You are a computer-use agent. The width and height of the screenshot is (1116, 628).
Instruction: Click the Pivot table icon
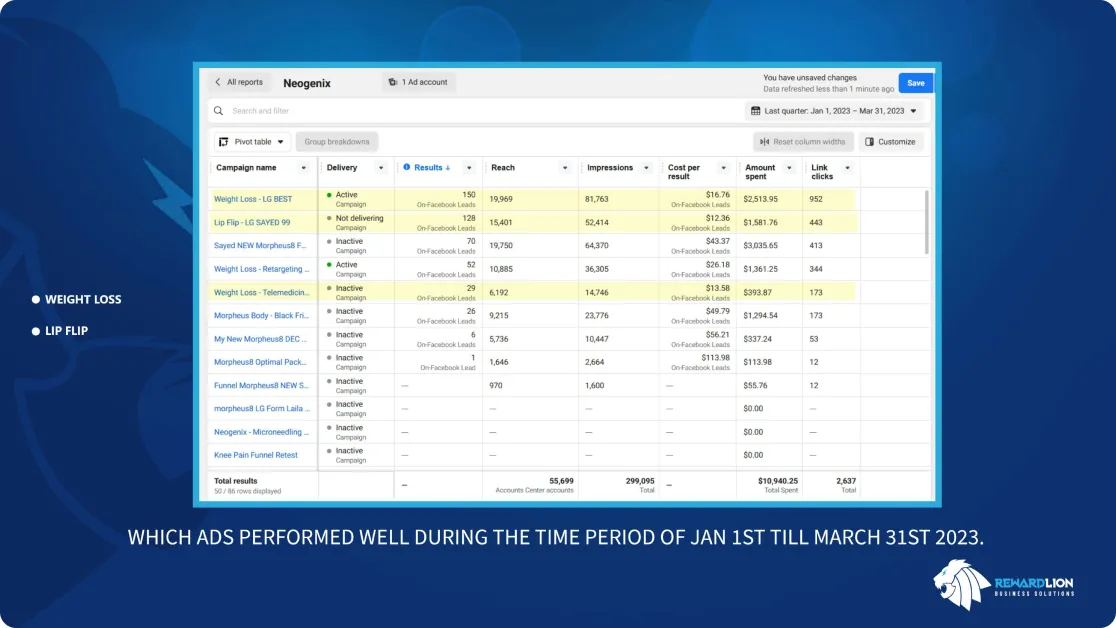pos(223,142)
